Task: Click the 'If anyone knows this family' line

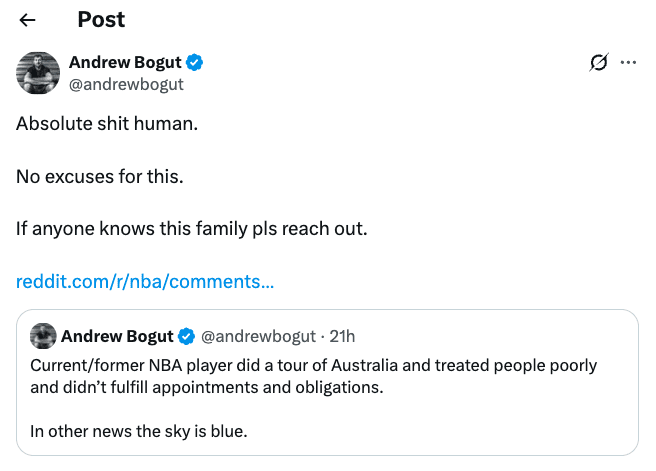Action: tap(192, 229)
